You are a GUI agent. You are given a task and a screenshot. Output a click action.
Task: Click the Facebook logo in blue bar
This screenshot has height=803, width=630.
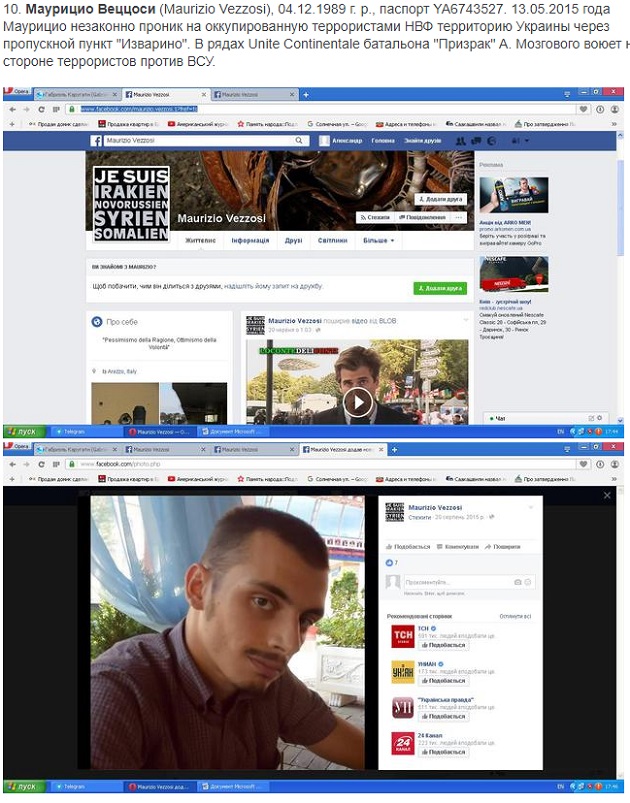tap(97, 141)
